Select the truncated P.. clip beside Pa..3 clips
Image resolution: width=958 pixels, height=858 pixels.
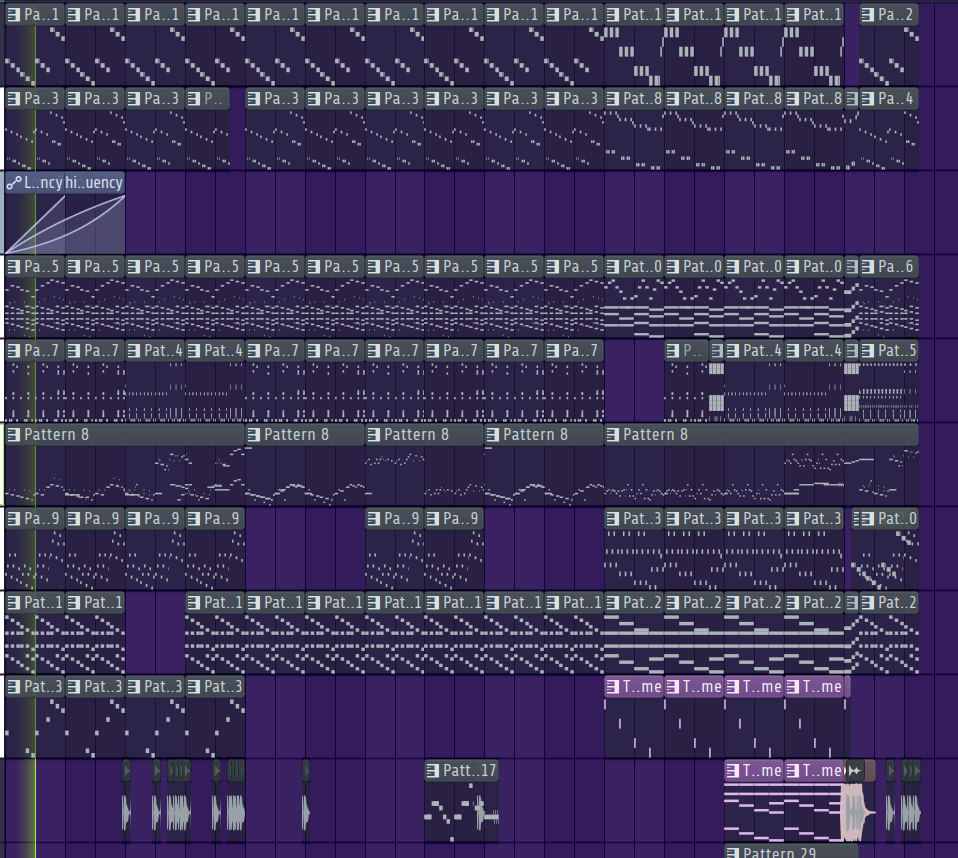pos(207,98)
